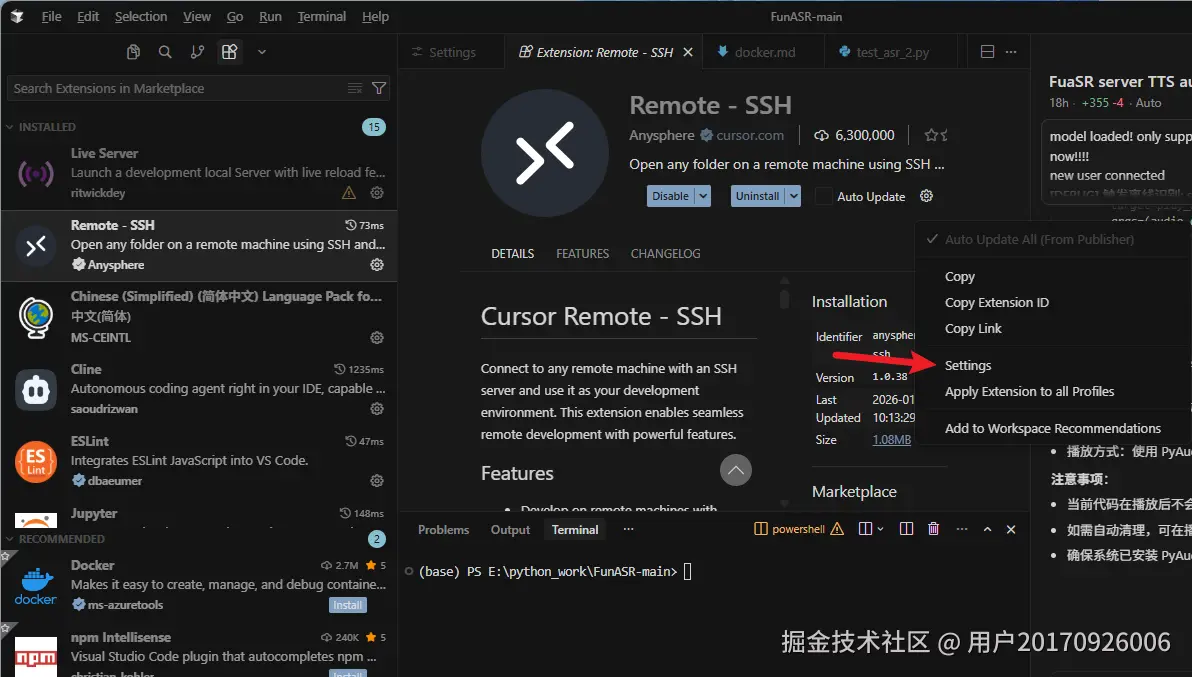Switch to the Settings editor tab
The image size is (1192, 677).
click(x=452, y=52)
